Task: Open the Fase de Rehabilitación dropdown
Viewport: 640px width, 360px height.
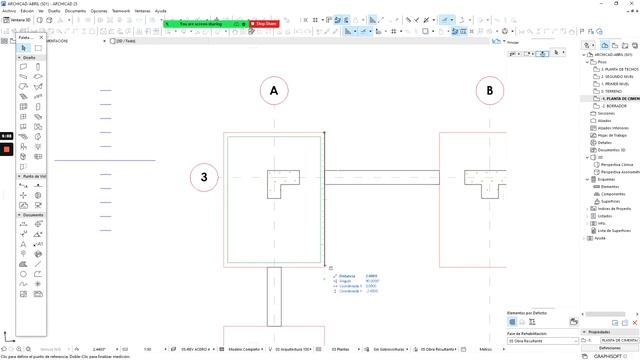Action: [543, 341]
